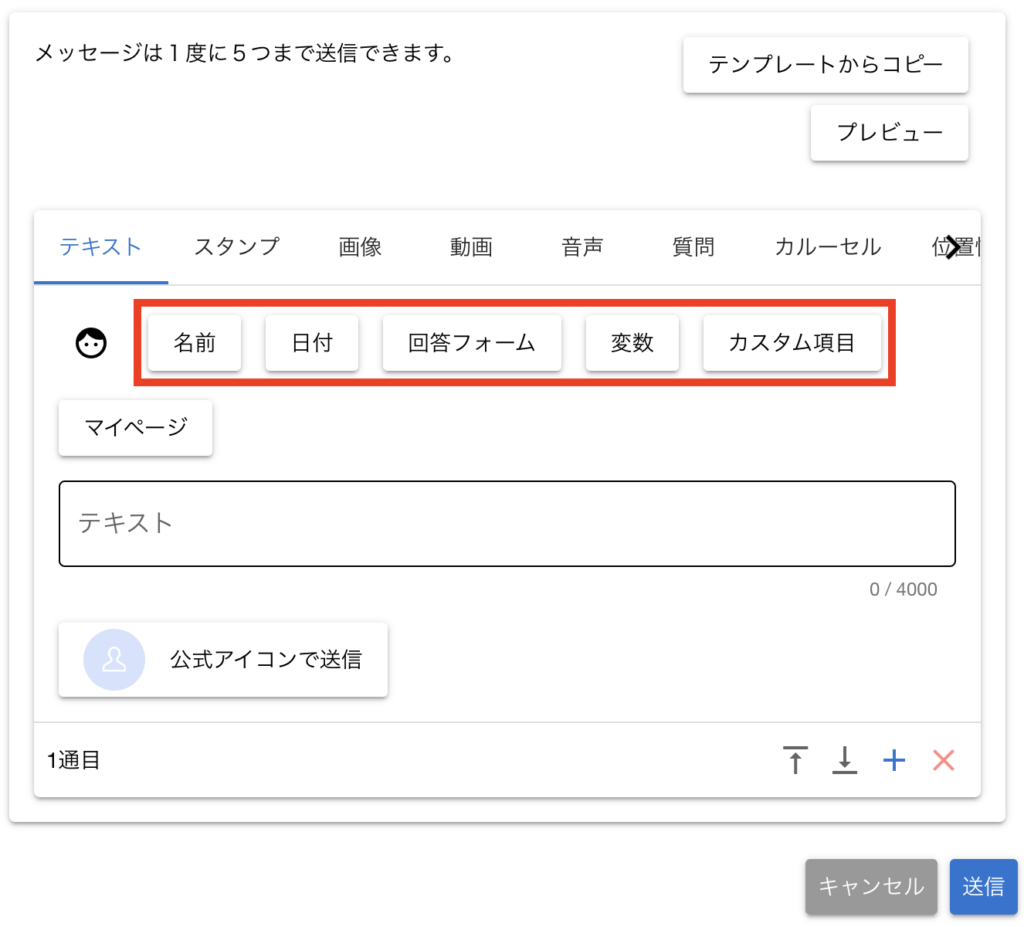Screen dimensions: 1024x927
Task: Add a new message with plus icon
Action: [x=894, y=760]
